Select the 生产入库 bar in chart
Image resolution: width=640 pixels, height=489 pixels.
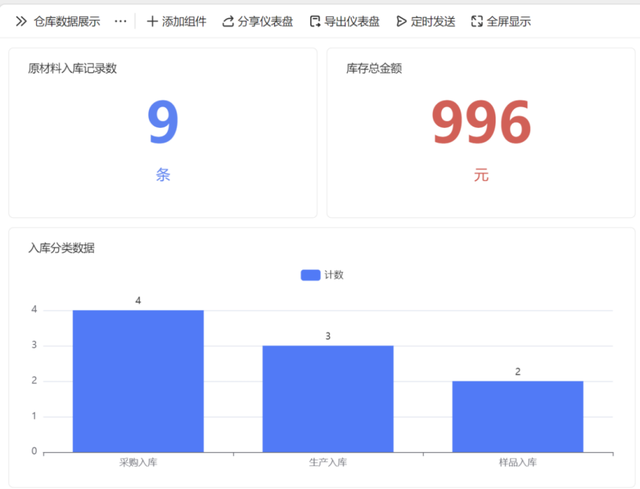[x=328, y=399]
